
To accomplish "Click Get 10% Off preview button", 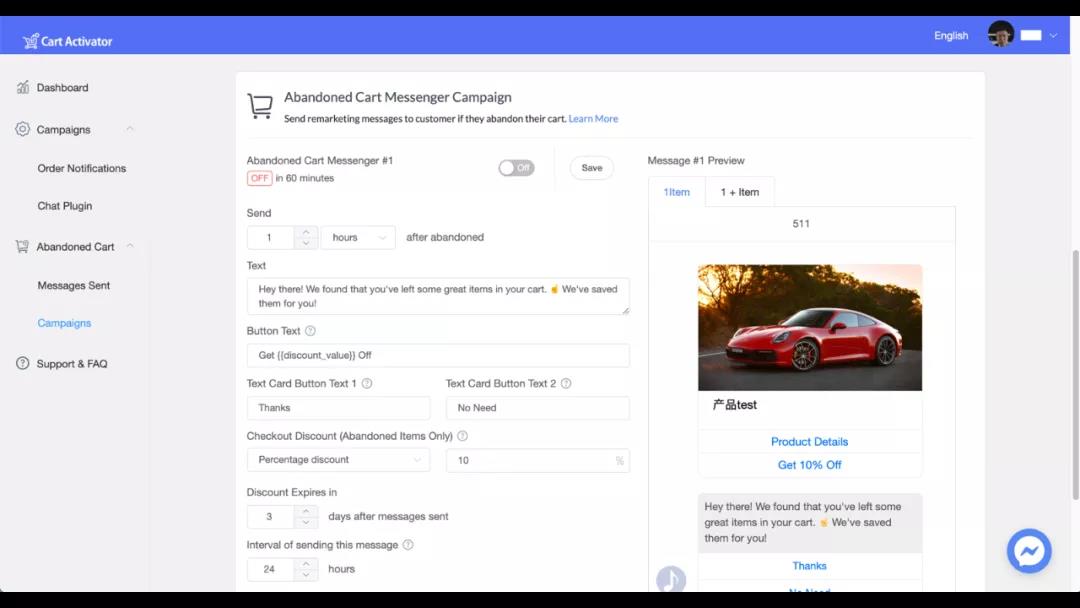I will click(809, 465).
